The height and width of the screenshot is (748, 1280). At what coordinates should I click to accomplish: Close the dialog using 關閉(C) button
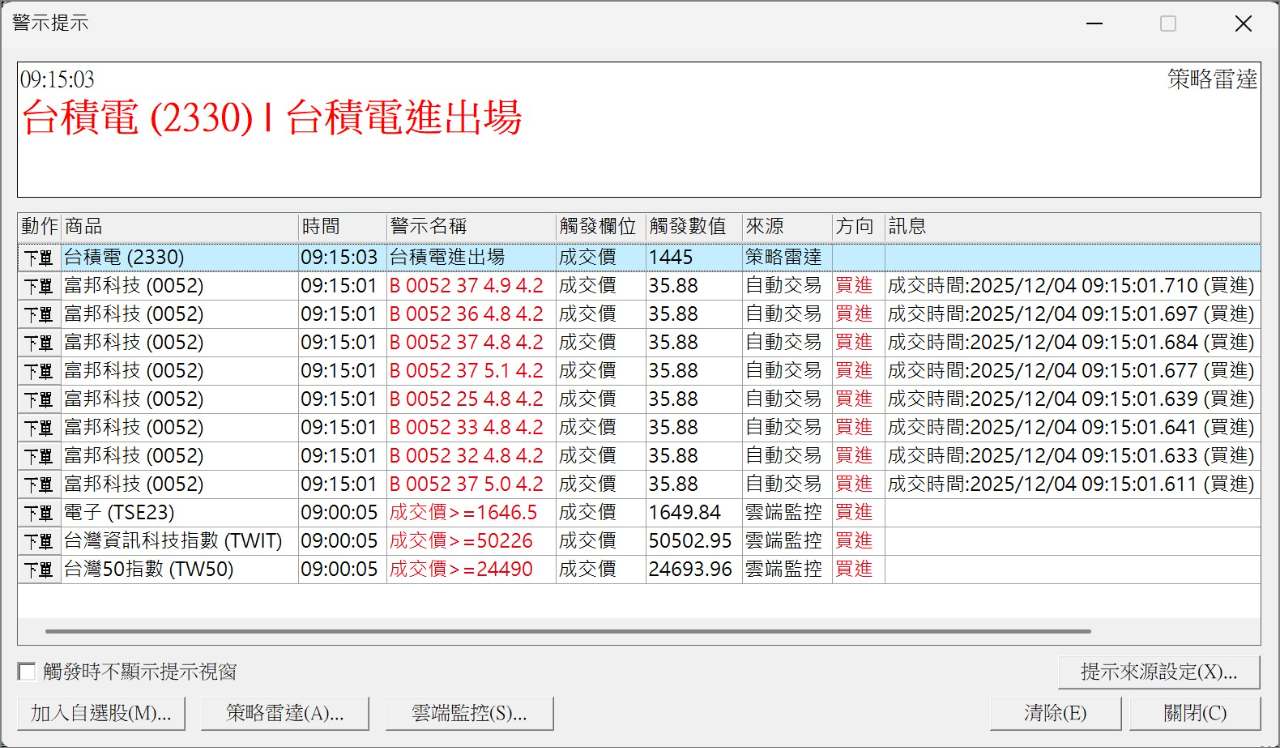click(1195, 714)
